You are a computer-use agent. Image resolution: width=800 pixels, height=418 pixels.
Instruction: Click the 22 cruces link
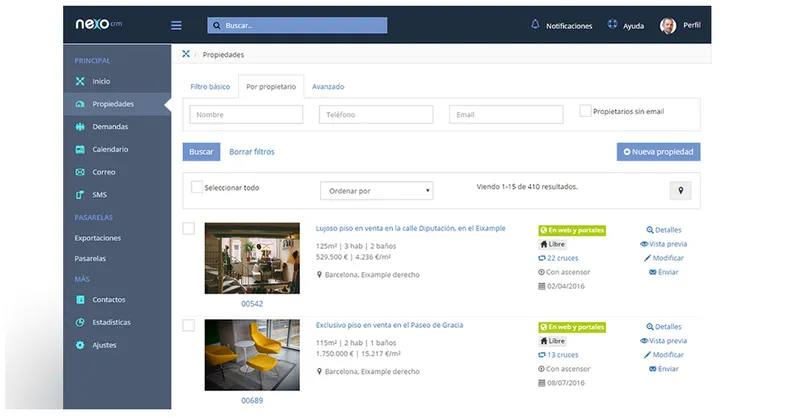(558, 258)
